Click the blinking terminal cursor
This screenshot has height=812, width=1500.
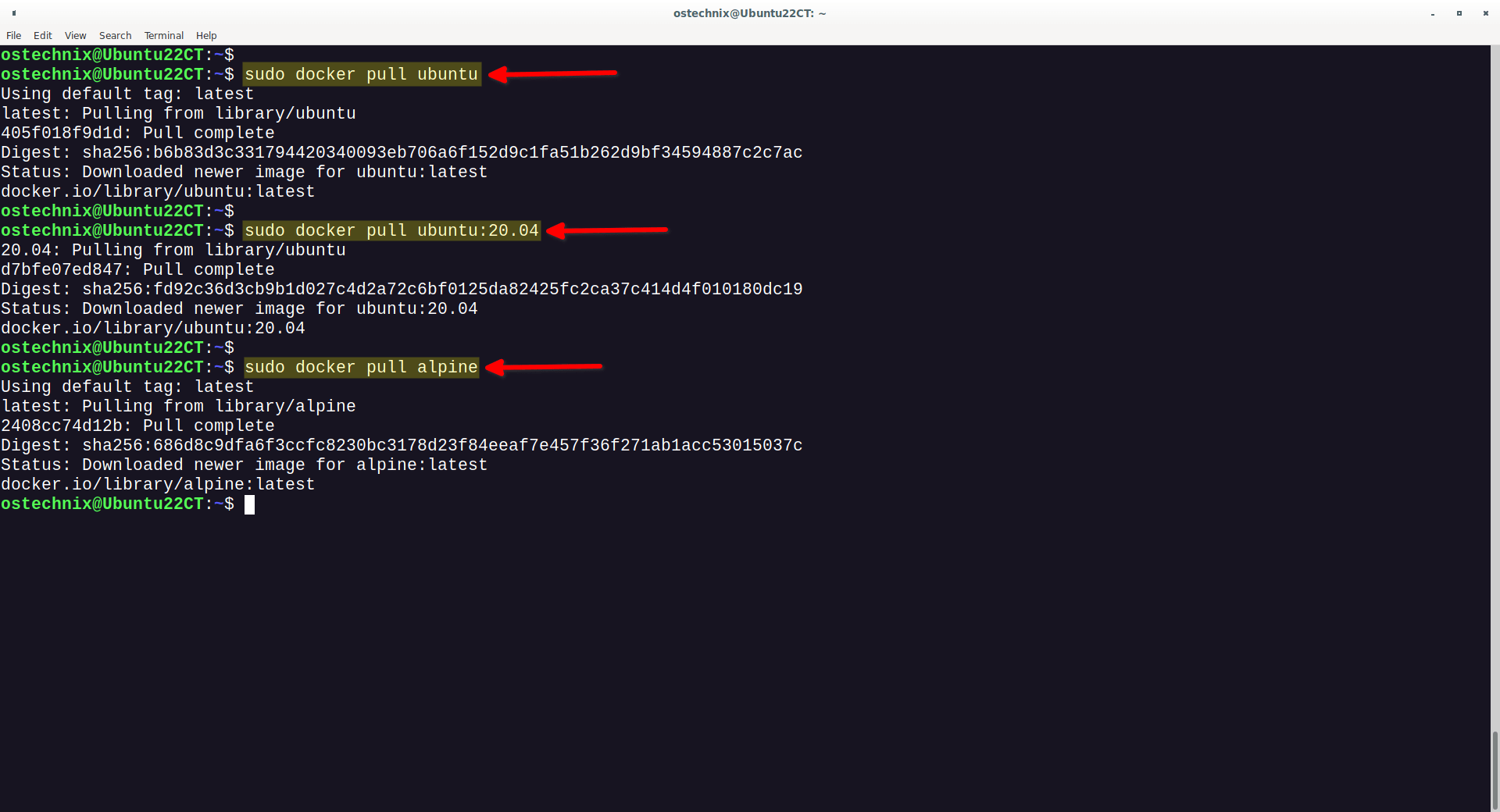tap(250, 504)
